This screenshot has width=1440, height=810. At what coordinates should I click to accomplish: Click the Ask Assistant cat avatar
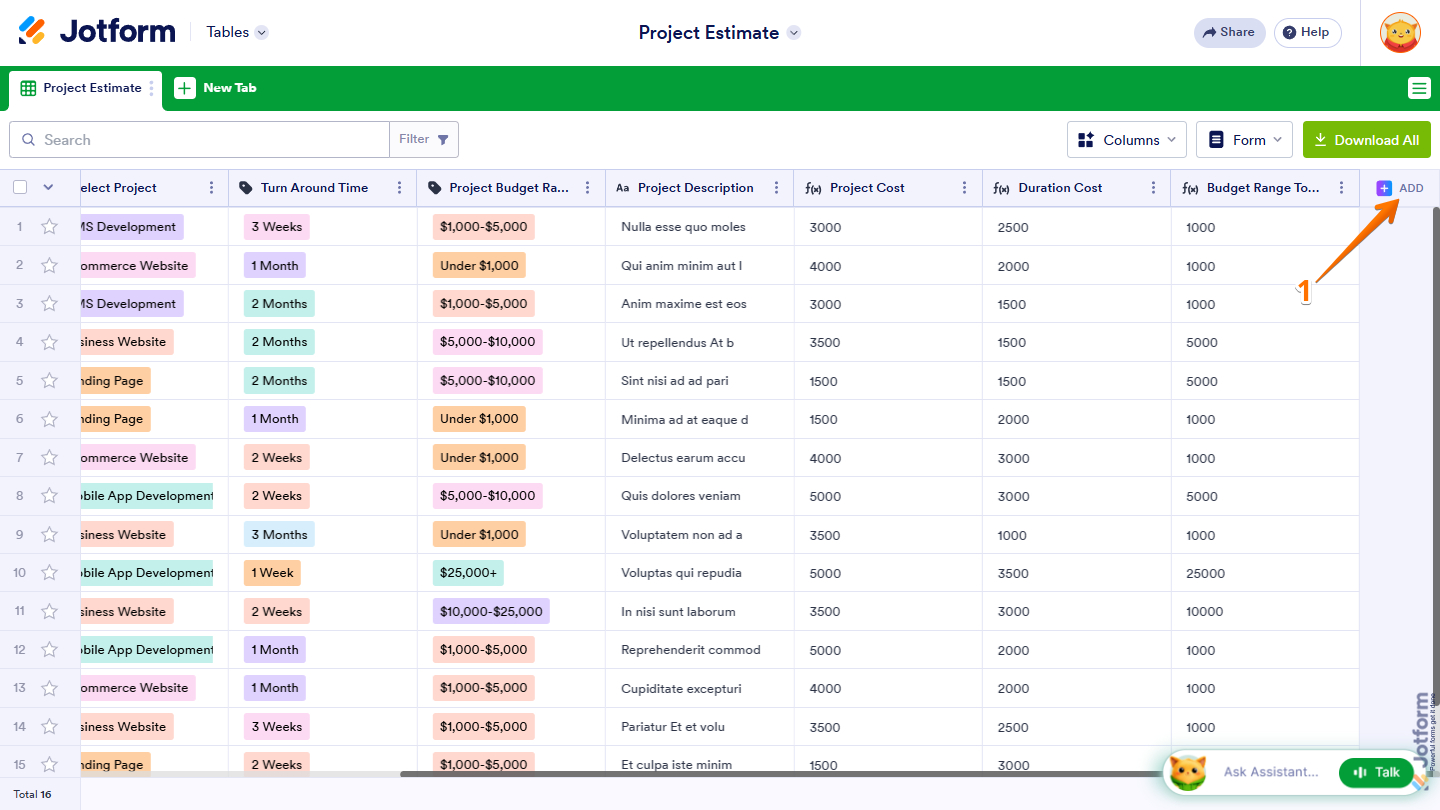click(x=1187, y=772)
